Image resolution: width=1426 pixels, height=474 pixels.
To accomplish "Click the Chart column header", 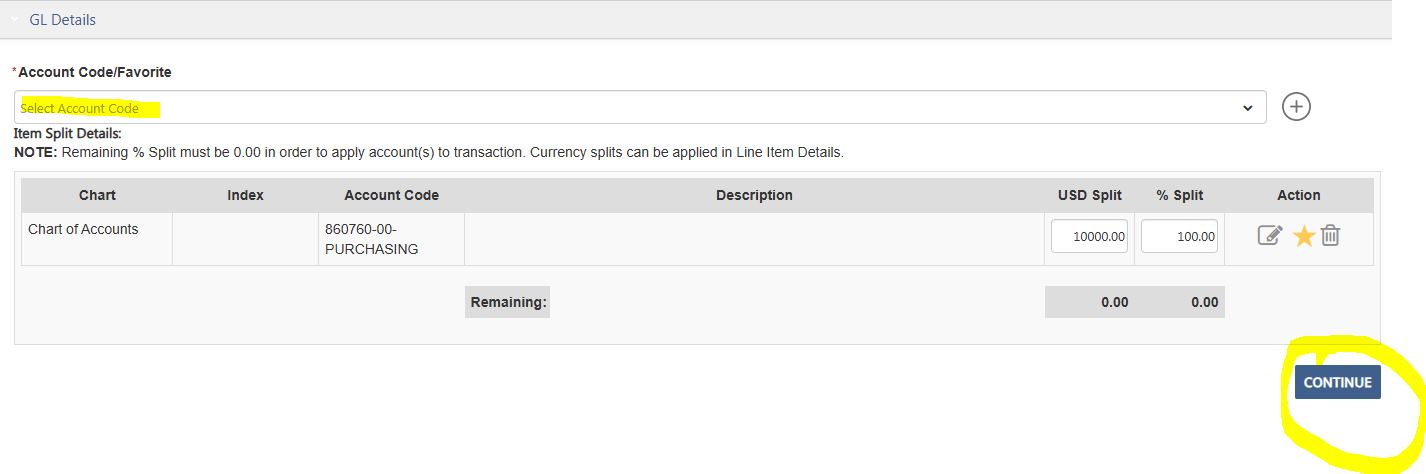I will click(97, 195).
